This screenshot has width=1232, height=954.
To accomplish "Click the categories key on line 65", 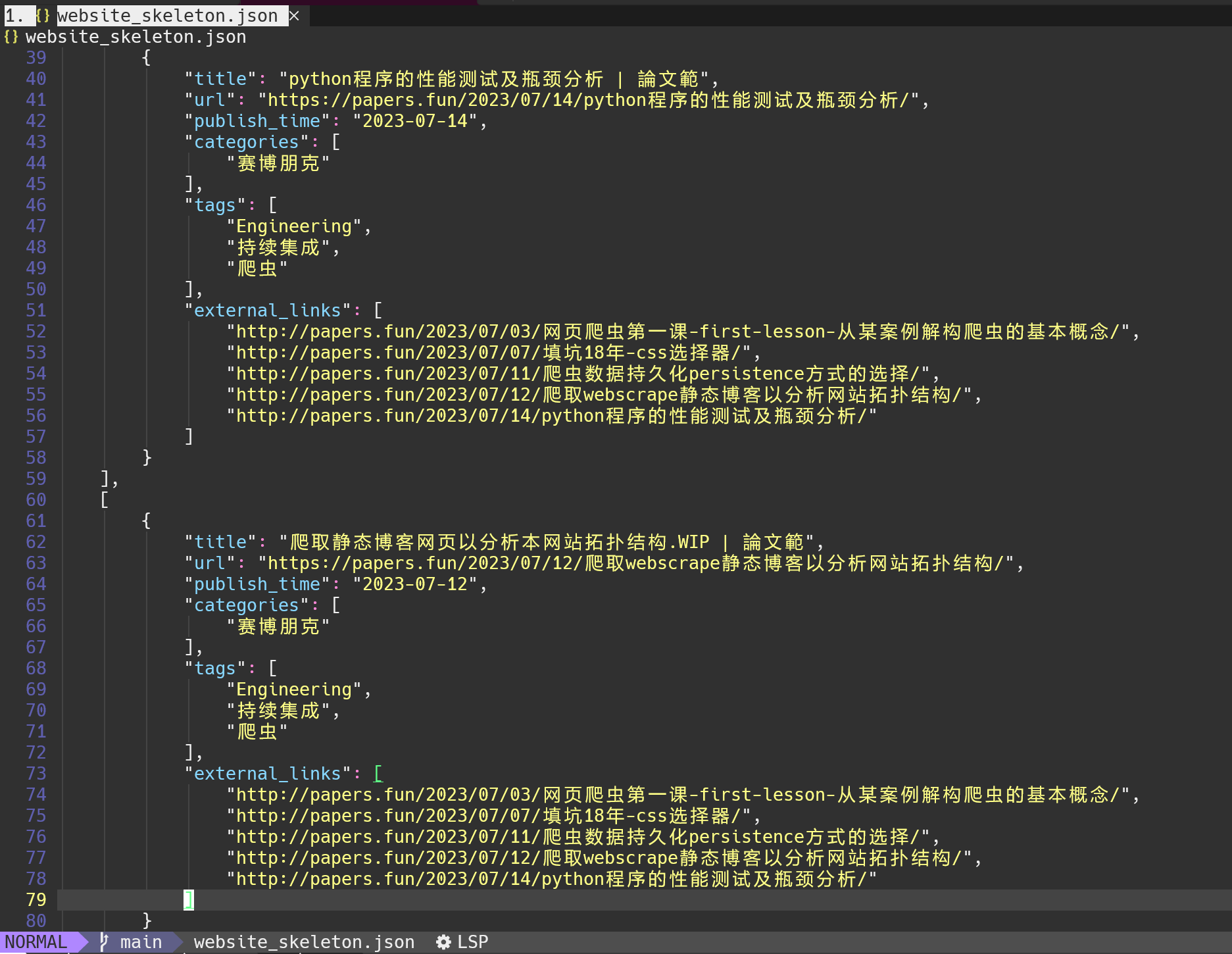I will (247, 605).
